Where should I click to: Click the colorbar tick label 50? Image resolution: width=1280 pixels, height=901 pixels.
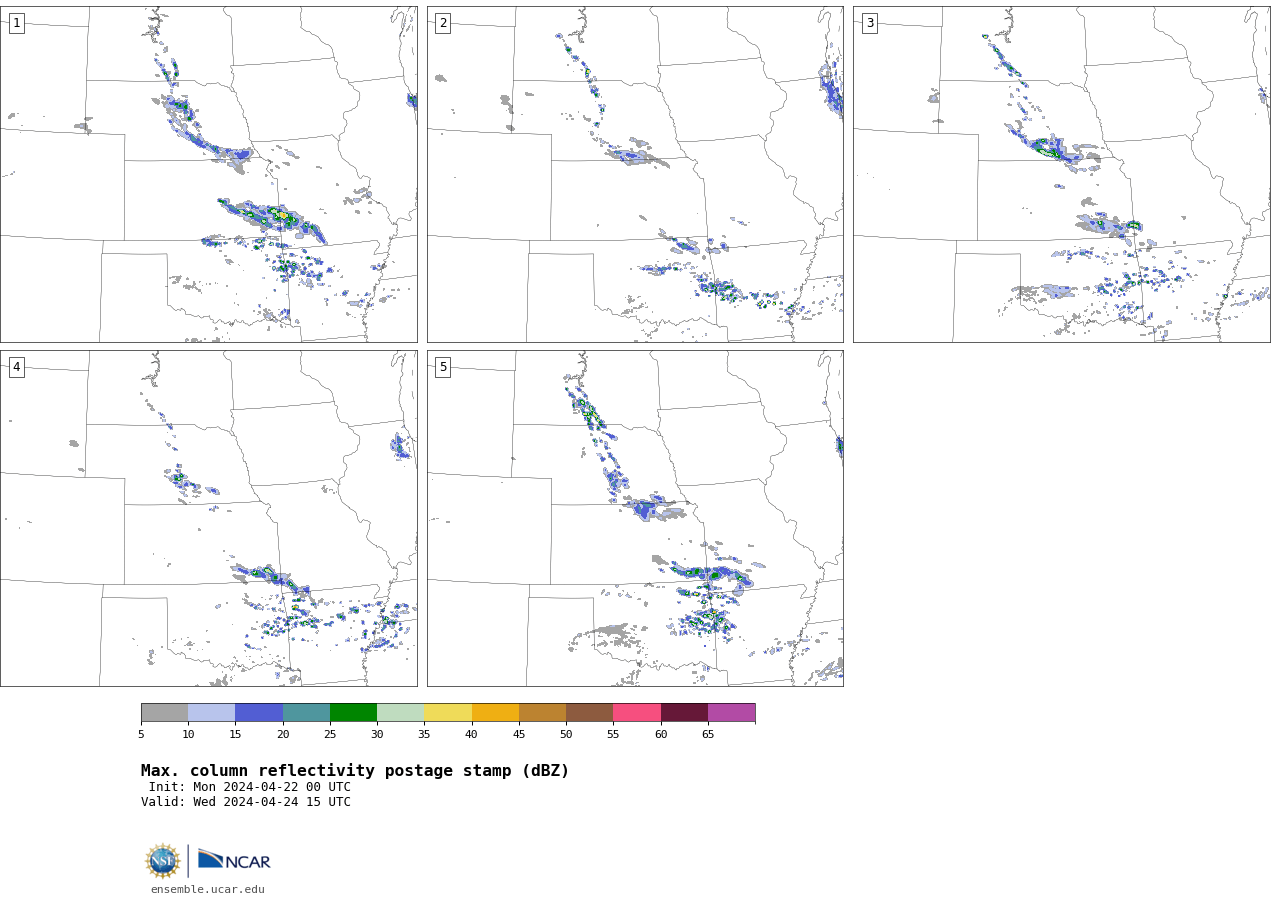566,734
